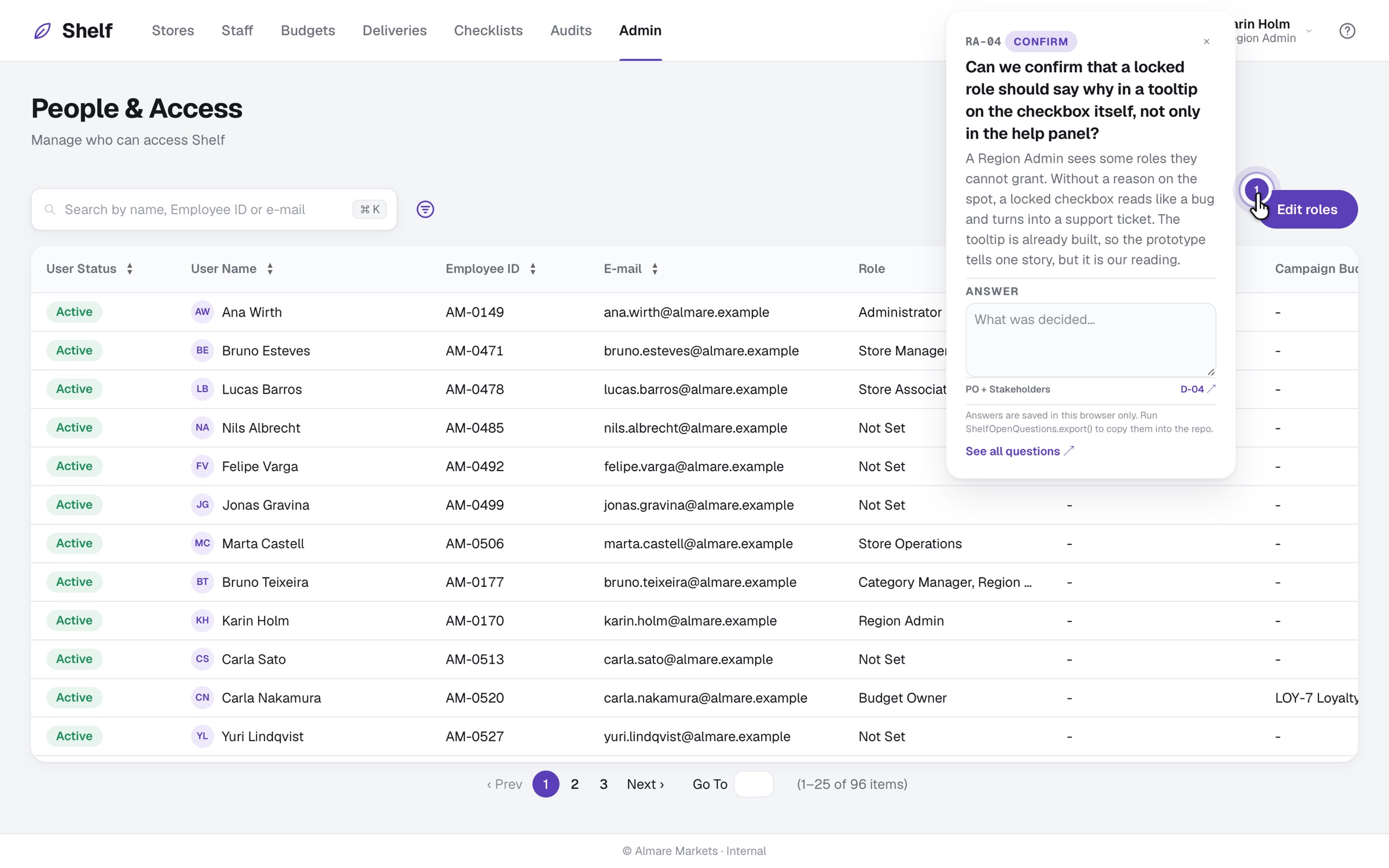Image resolution: width=1389 pixels, height=868 pixels.
Task: Click the CS avatar for Carla Sato
Action: [x=202, y=659]
